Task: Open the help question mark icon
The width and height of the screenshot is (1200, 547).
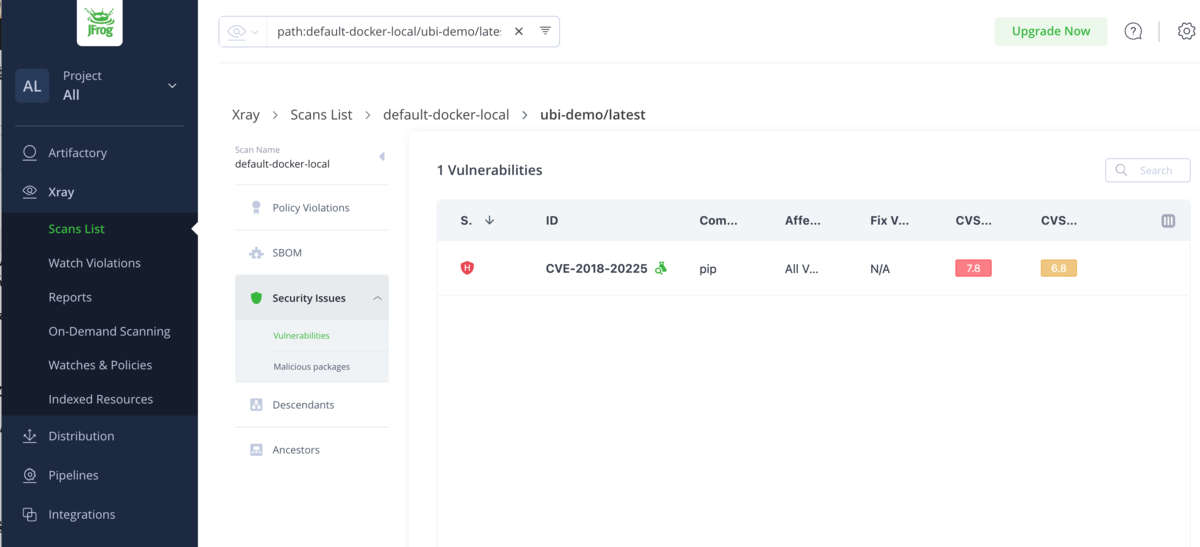Action: click(1133, 31)
